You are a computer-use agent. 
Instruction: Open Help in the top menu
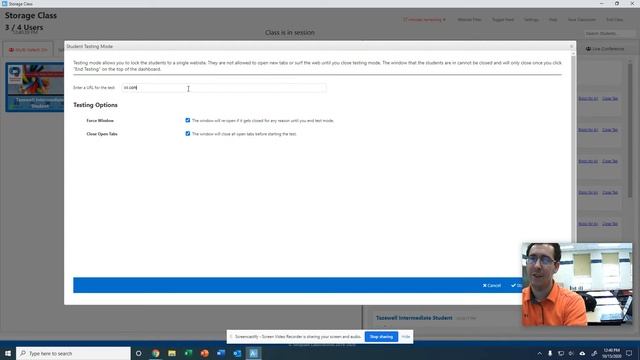click(553, 20)
